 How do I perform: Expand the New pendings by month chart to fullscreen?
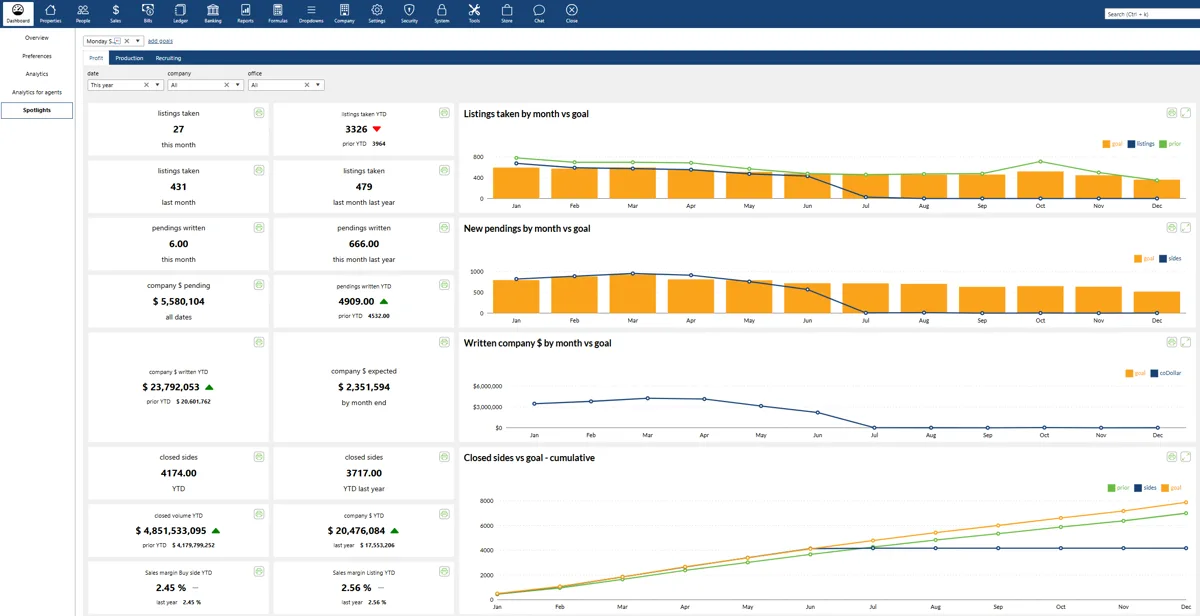click(1186, 228)
